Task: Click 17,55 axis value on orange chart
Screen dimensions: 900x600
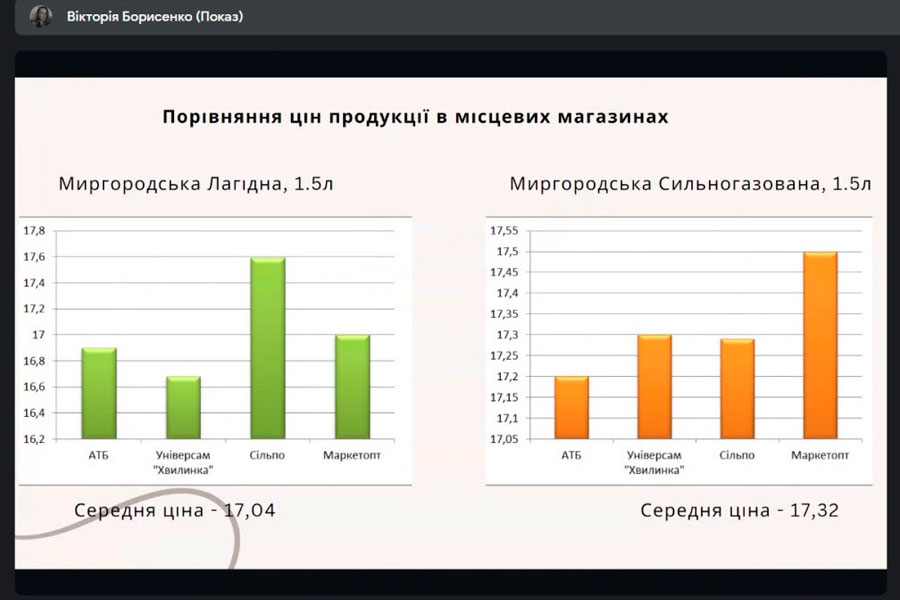Action: 504,231
